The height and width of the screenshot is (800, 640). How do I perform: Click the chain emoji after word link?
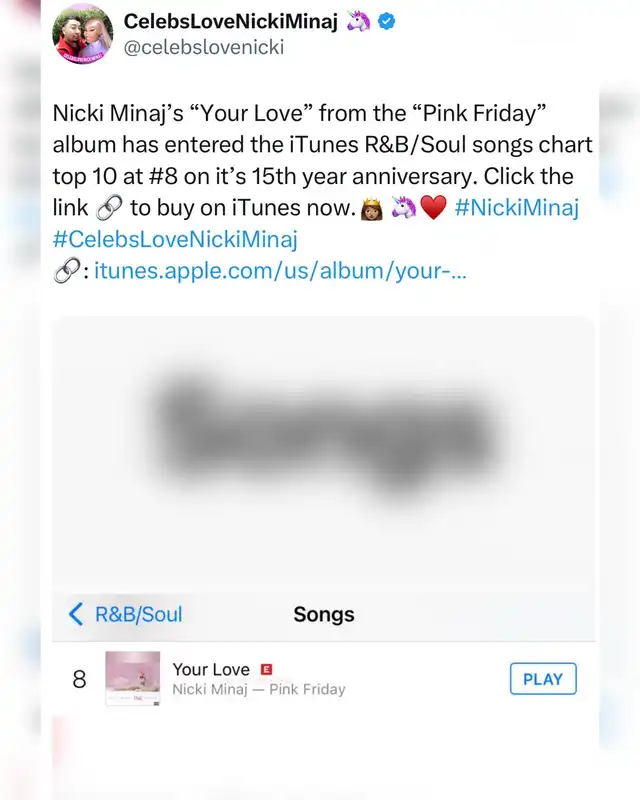(x=109, y=207)
